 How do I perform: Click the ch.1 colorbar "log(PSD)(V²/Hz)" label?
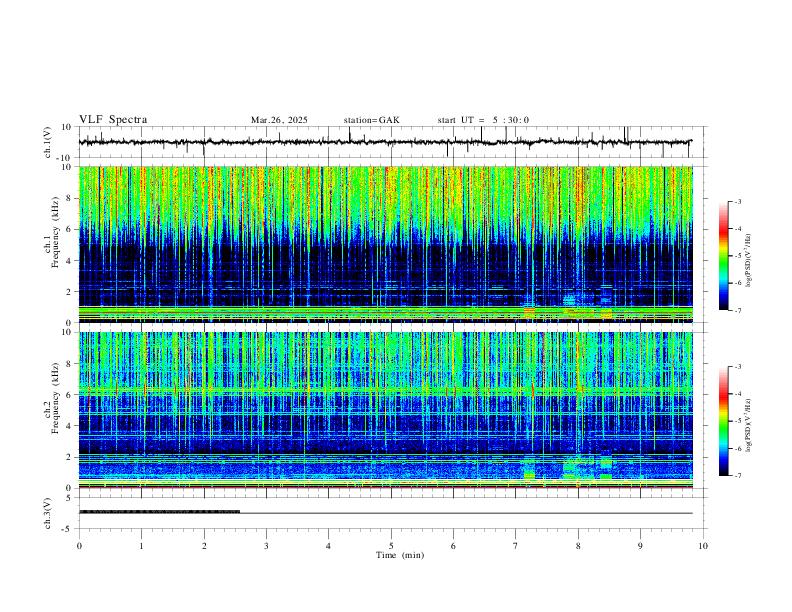[x=749, y=261]
